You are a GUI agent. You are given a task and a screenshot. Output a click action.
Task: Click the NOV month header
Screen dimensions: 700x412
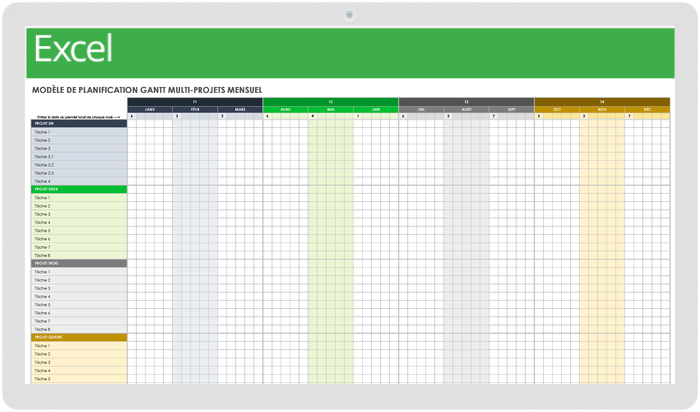click(602, 109)
